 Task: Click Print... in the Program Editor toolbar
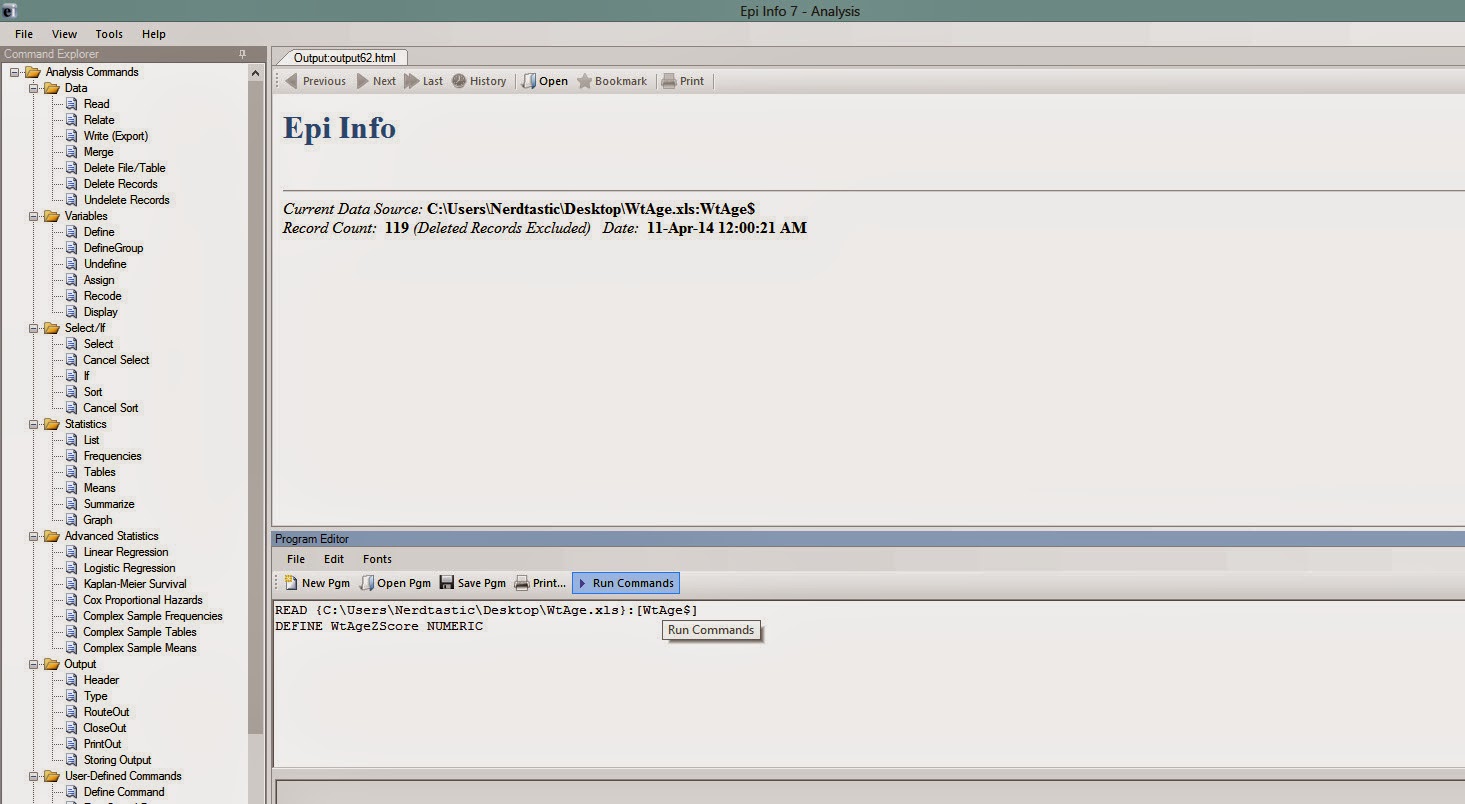click(x=540, y=583)
